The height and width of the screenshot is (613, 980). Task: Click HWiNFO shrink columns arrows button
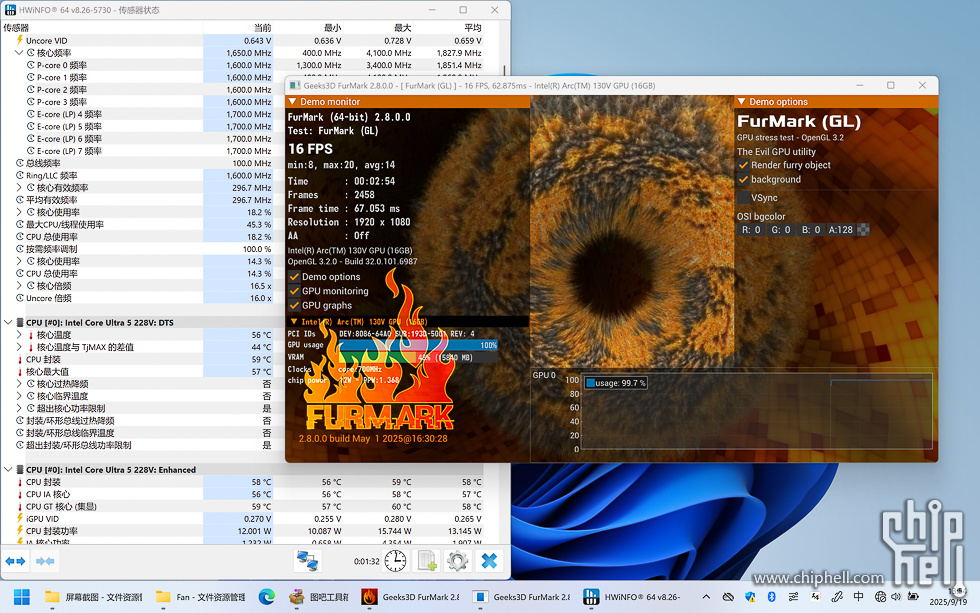[45, 561]
